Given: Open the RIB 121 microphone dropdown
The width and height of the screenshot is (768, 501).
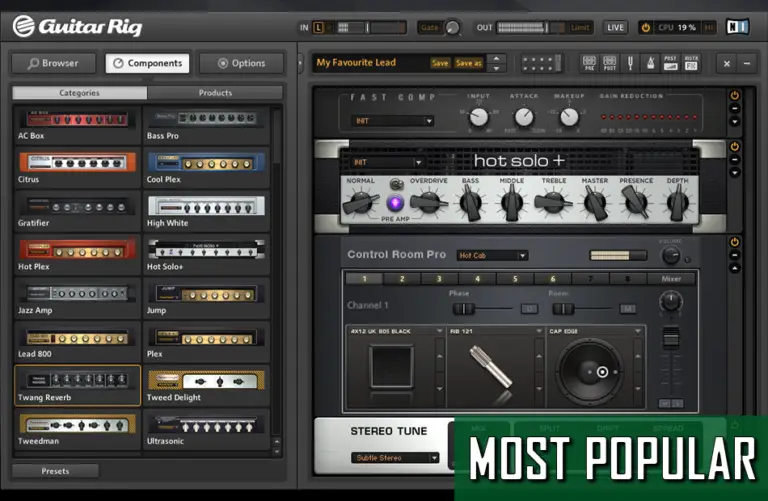Looking at the screenshot, I should click(539, 332).
